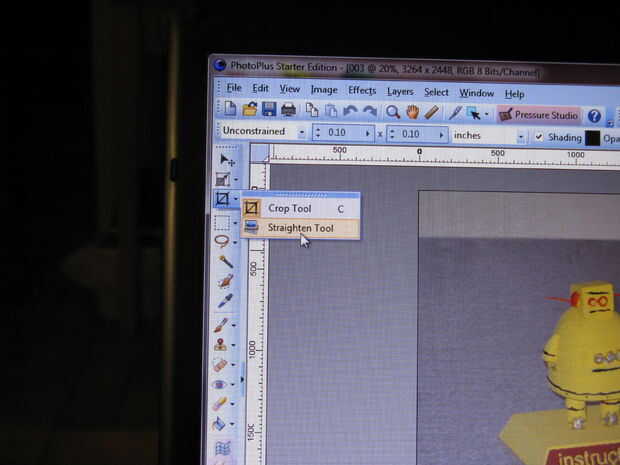Open the Help menu

(514, 94)
